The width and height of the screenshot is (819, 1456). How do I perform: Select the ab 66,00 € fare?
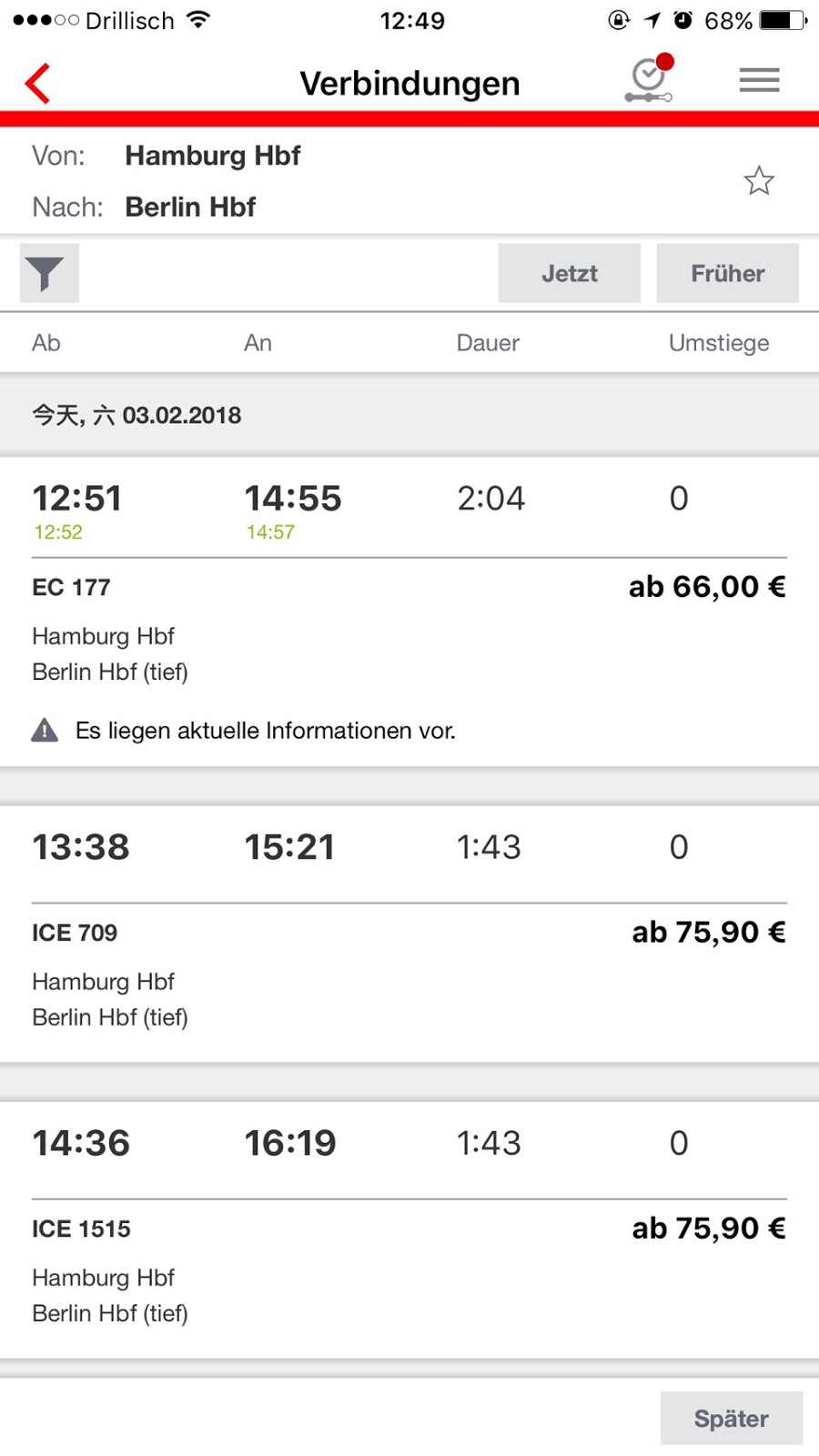(707, 587)
